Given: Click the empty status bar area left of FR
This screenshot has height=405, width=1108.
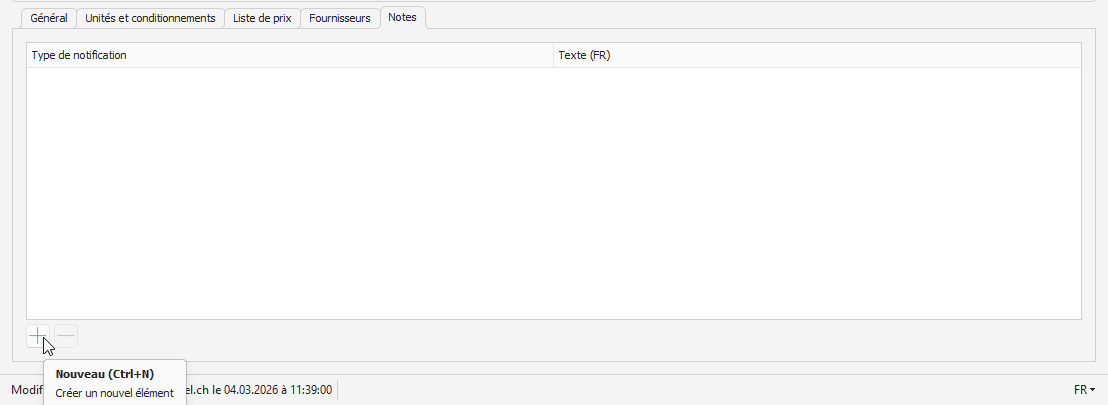Looking at the screenshot, I should (700, 389).
